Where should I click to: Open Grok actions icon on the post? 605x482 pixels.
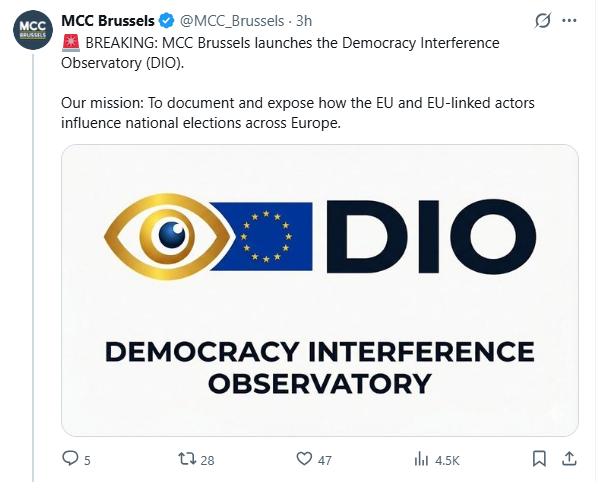coord(544,21)
